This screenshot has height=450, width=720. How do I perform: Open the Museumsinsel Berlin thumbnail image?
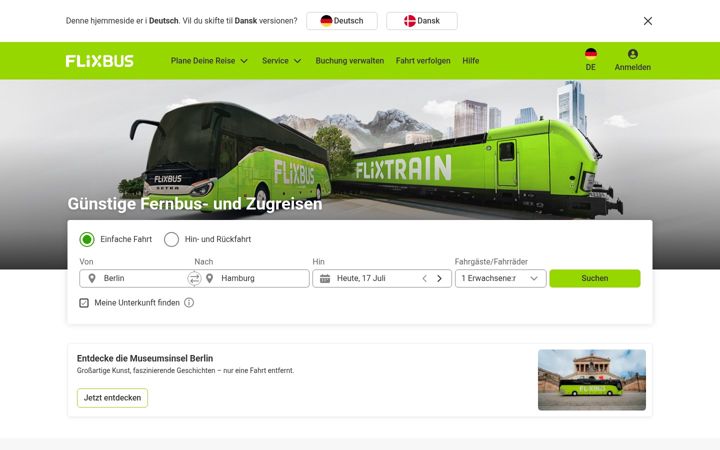[592, 380]
